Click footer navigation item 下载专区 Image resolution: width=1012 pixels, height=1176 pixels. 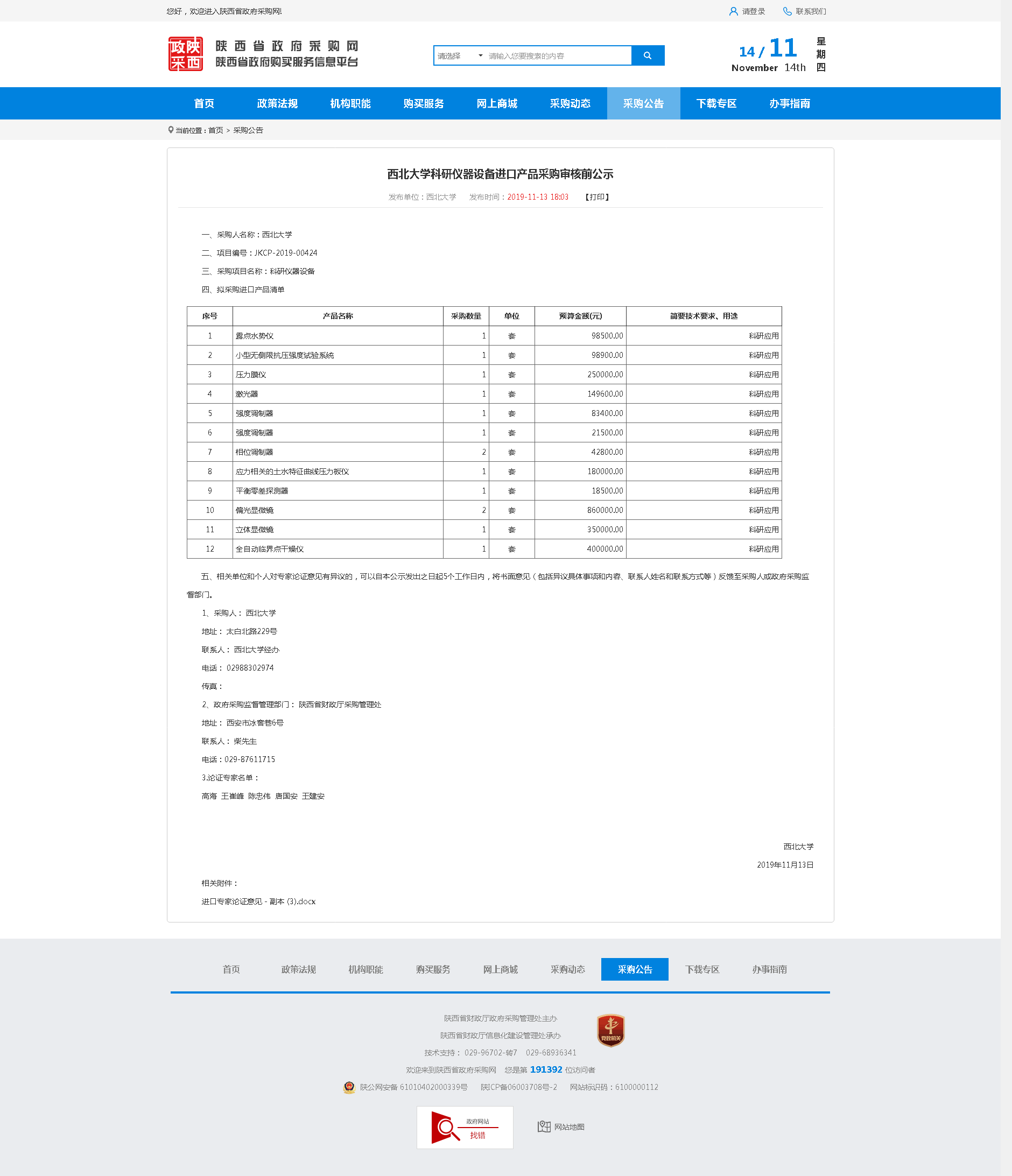pos(702,969)
